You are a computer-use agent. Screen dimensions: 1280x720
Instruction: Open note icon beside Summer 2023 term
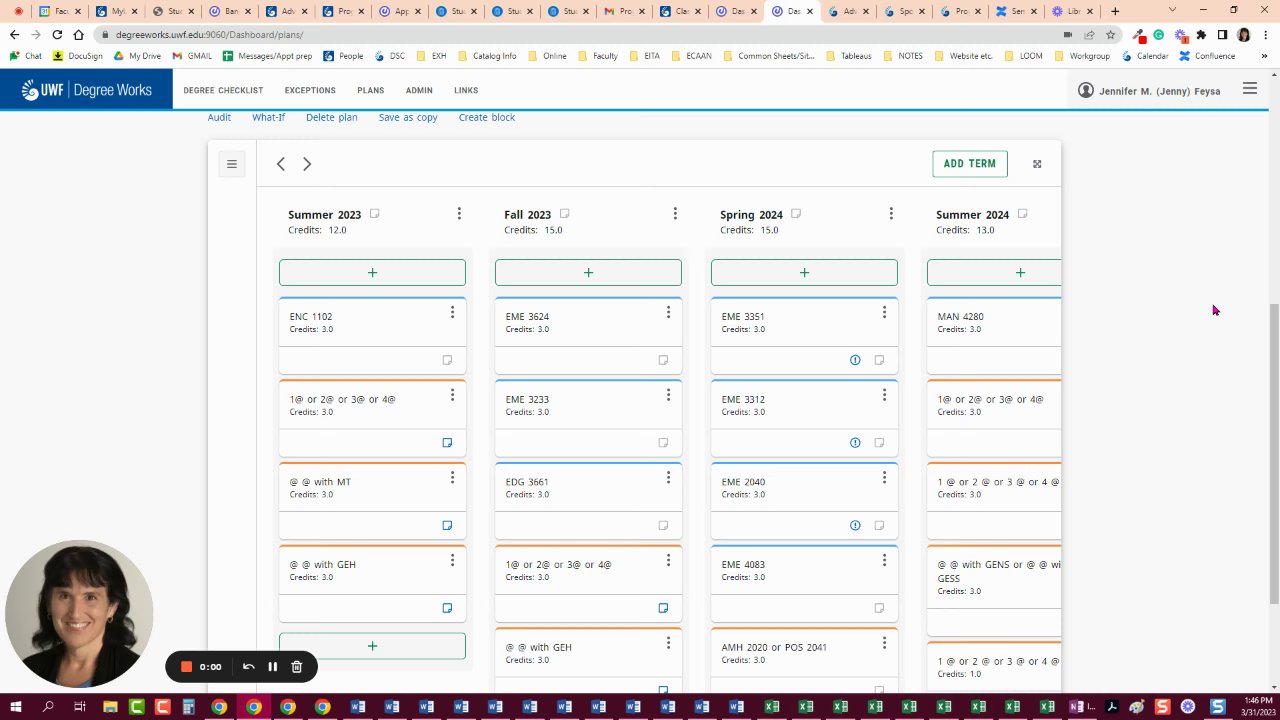pos(375,214)
